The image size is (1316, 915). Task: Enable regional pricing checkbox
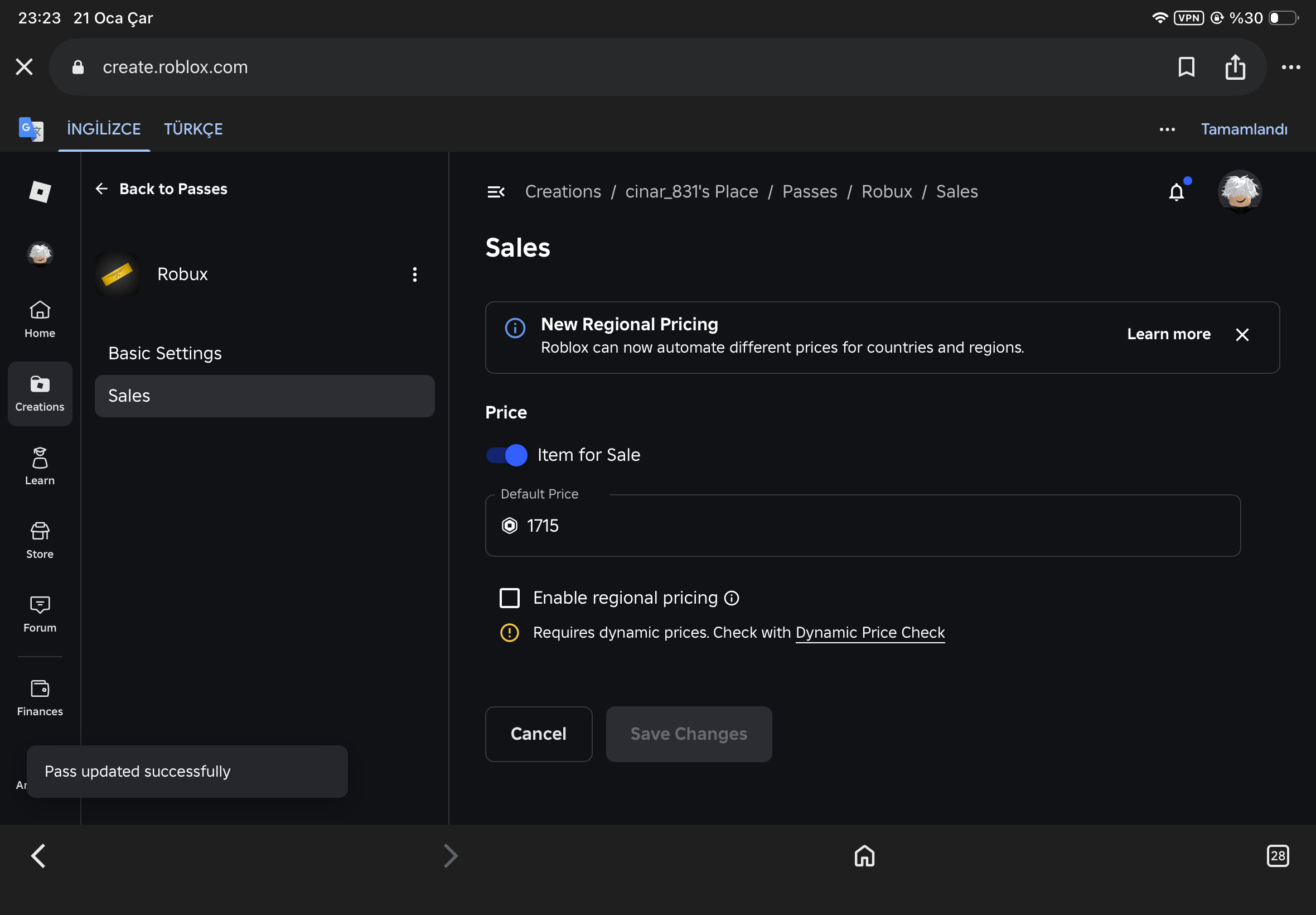[509, 598]
